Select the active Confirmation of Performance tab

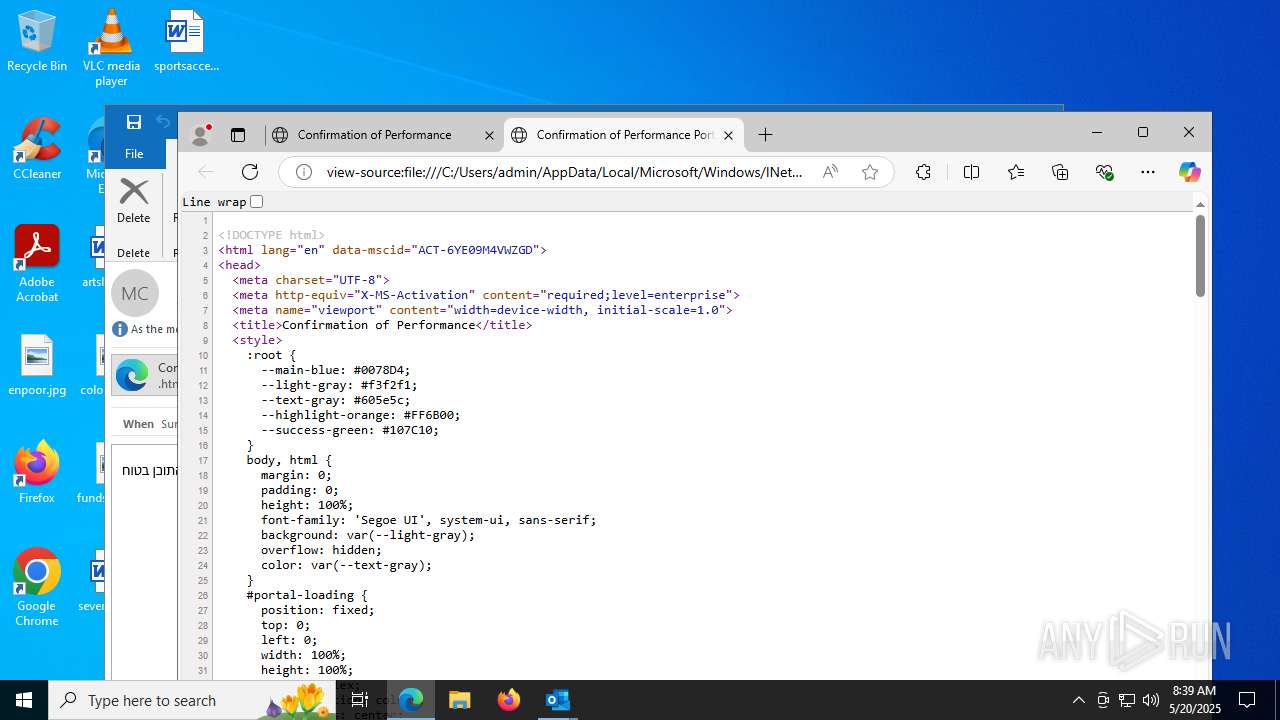tap(624, 135)
